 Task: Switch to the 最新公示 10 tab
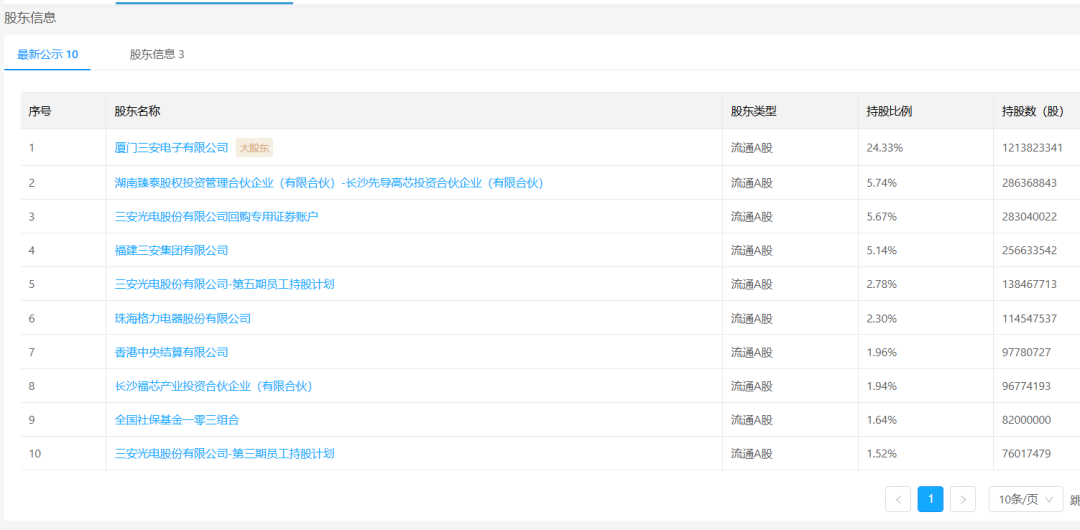[x=48, y=54]
